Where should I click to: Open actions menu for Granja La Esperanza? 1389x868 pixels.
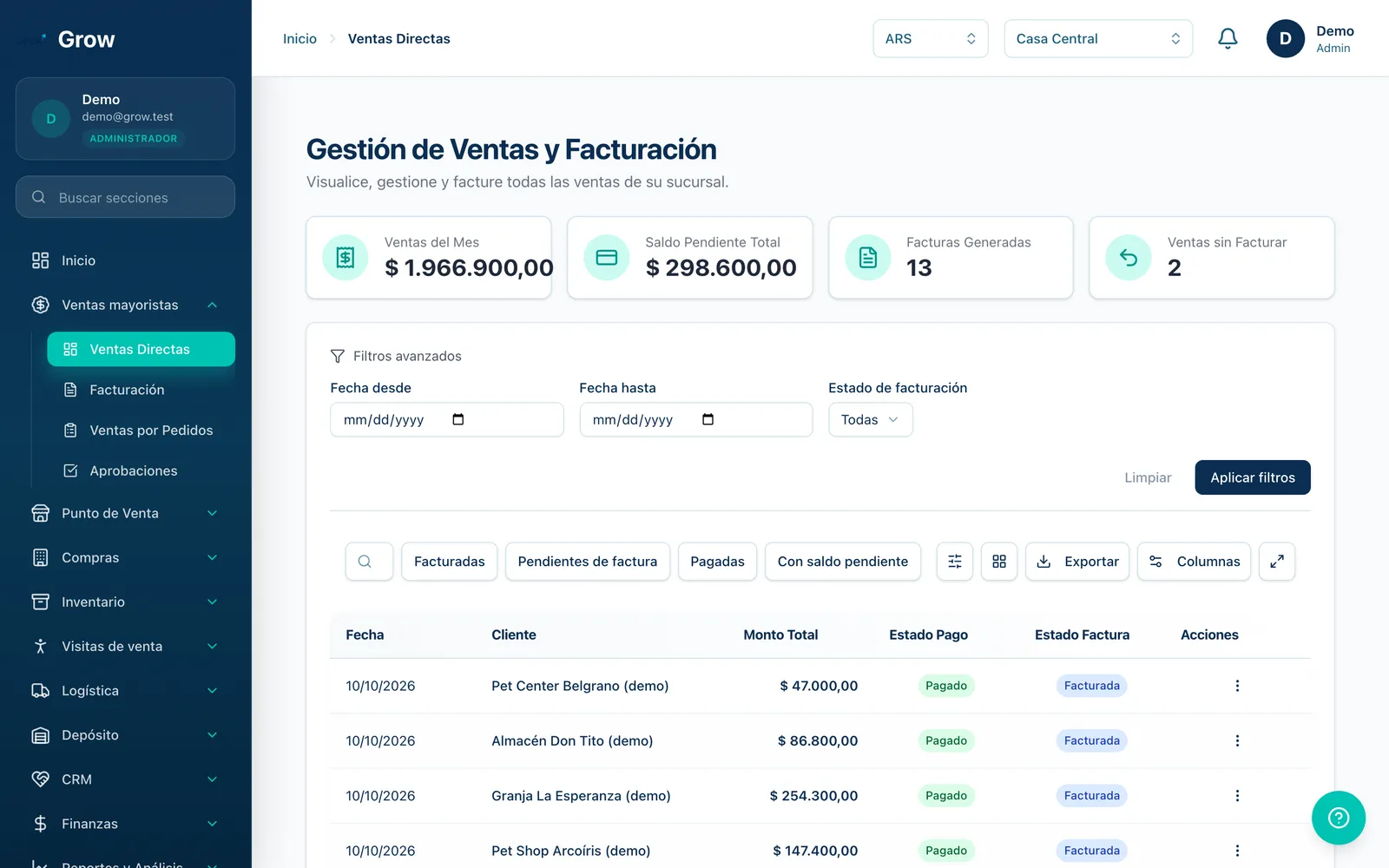1237,796
